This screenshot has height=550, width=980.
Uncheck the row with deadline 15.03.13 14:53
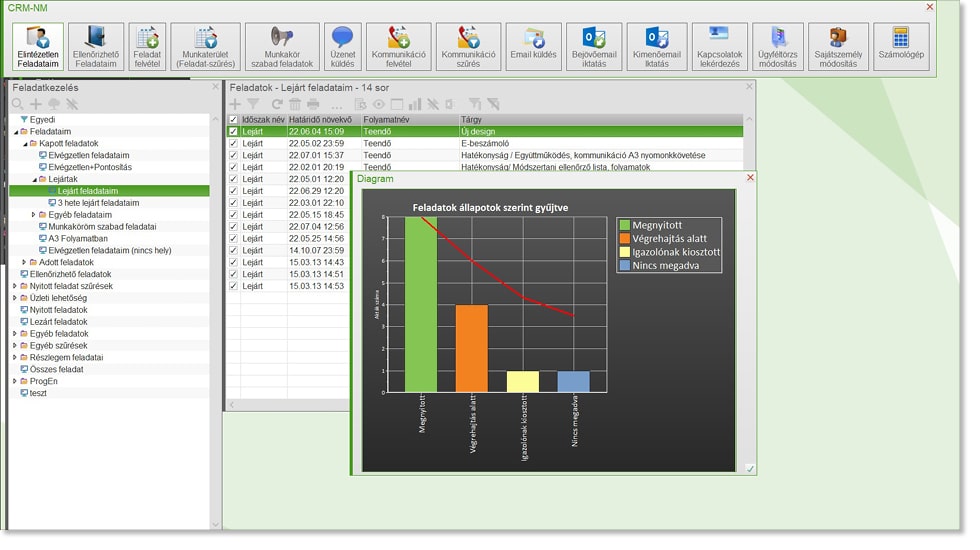click(233, 286)
